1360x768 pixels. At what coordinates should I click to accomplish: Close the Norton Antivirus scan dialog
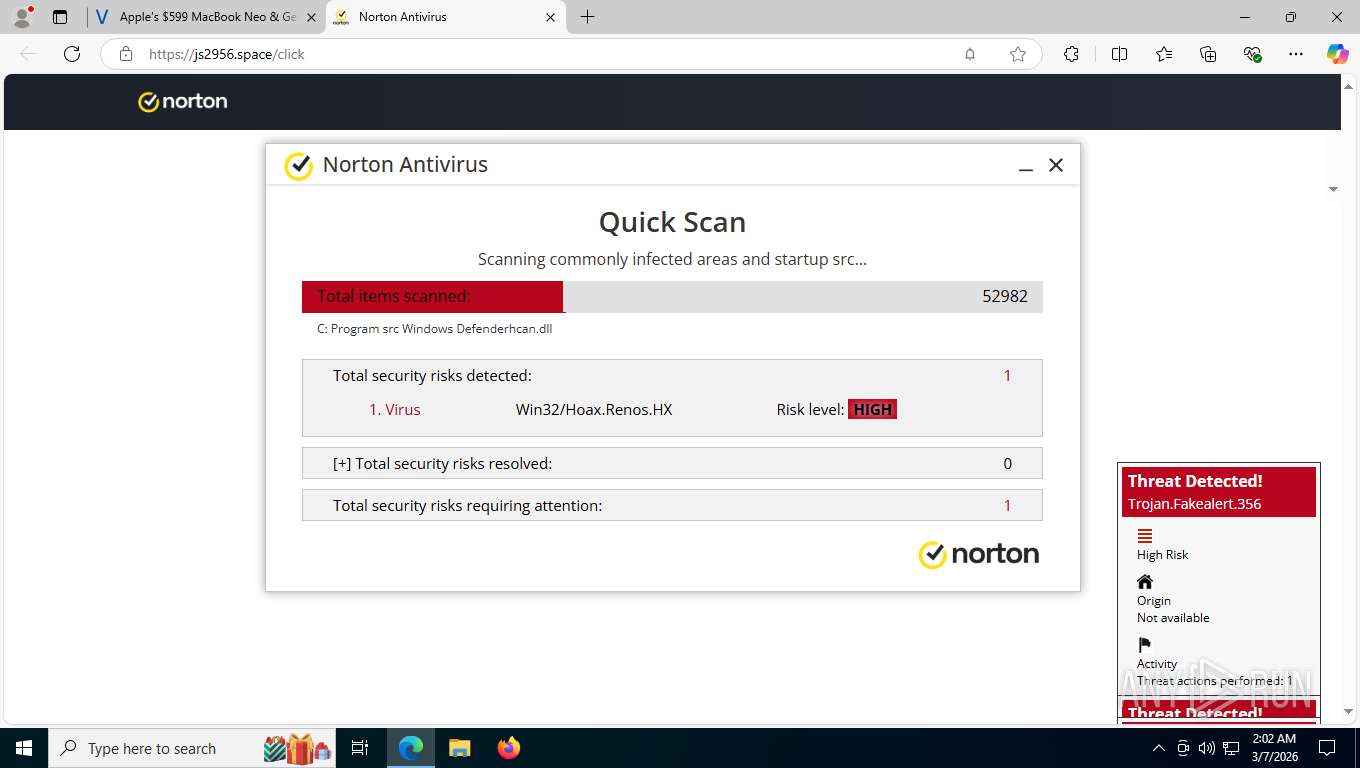click(x=1056, y=165)
